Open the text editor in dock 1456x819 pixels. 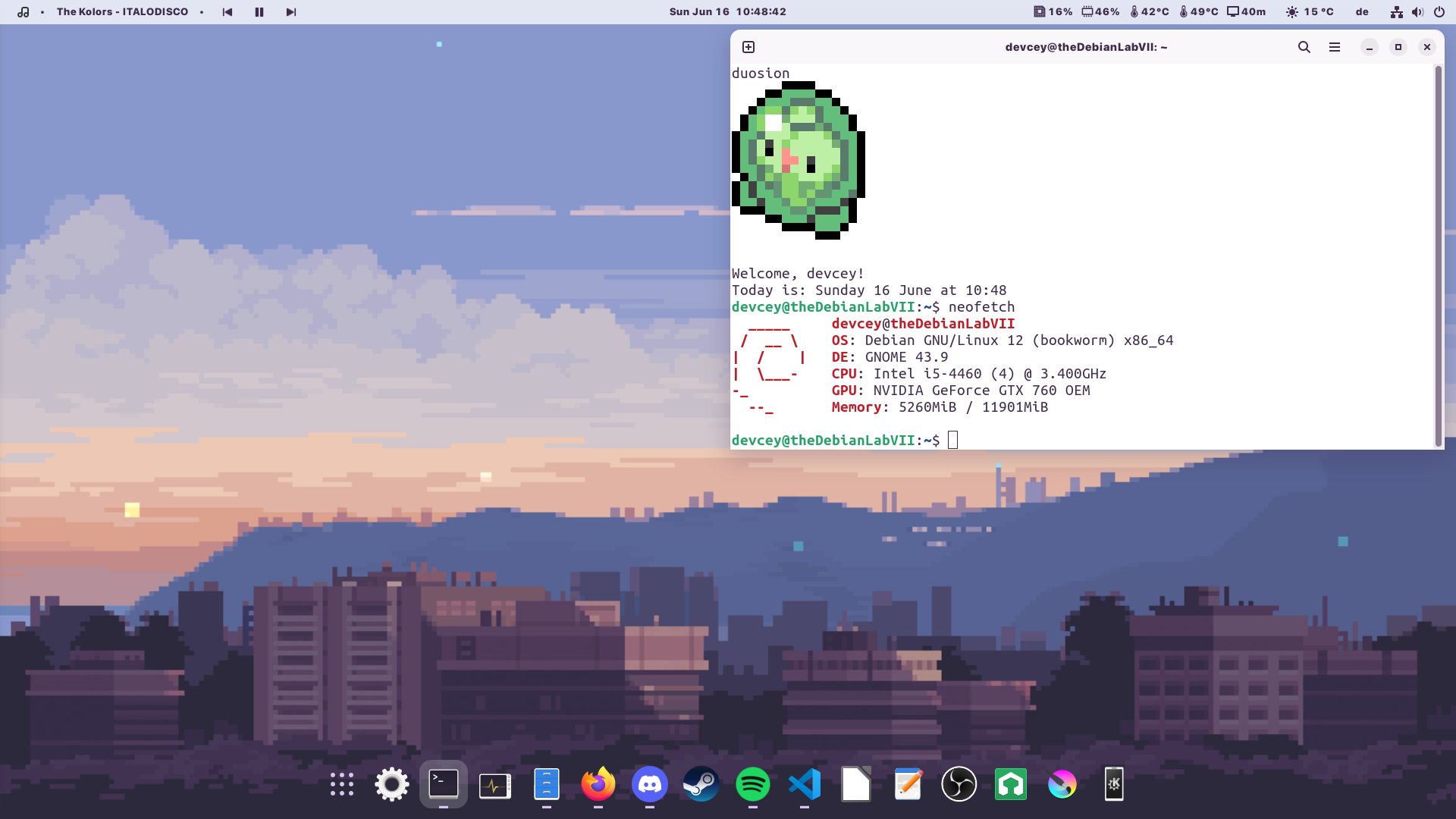coord(908,784)
